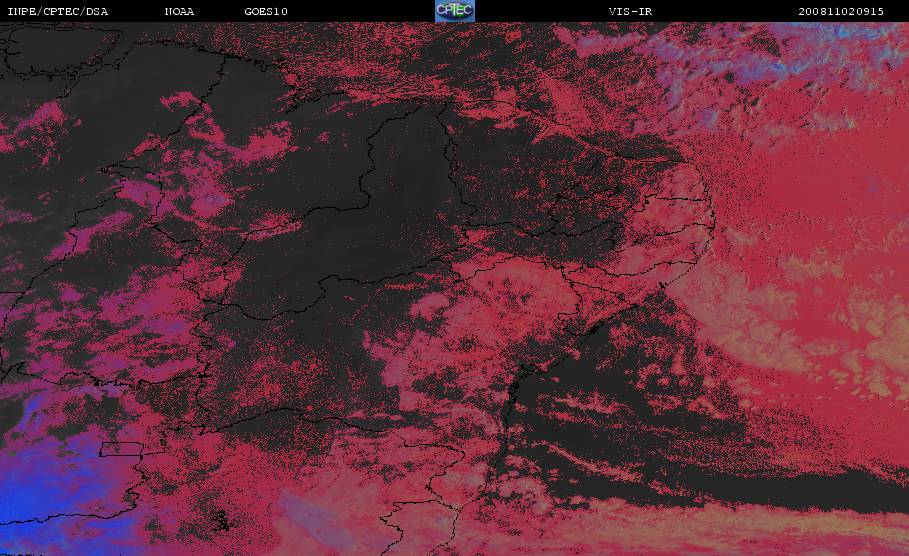This screenshot has height=556, width=909.
Task: Click the VIS-IR channel label
Action: pos(630,12)
